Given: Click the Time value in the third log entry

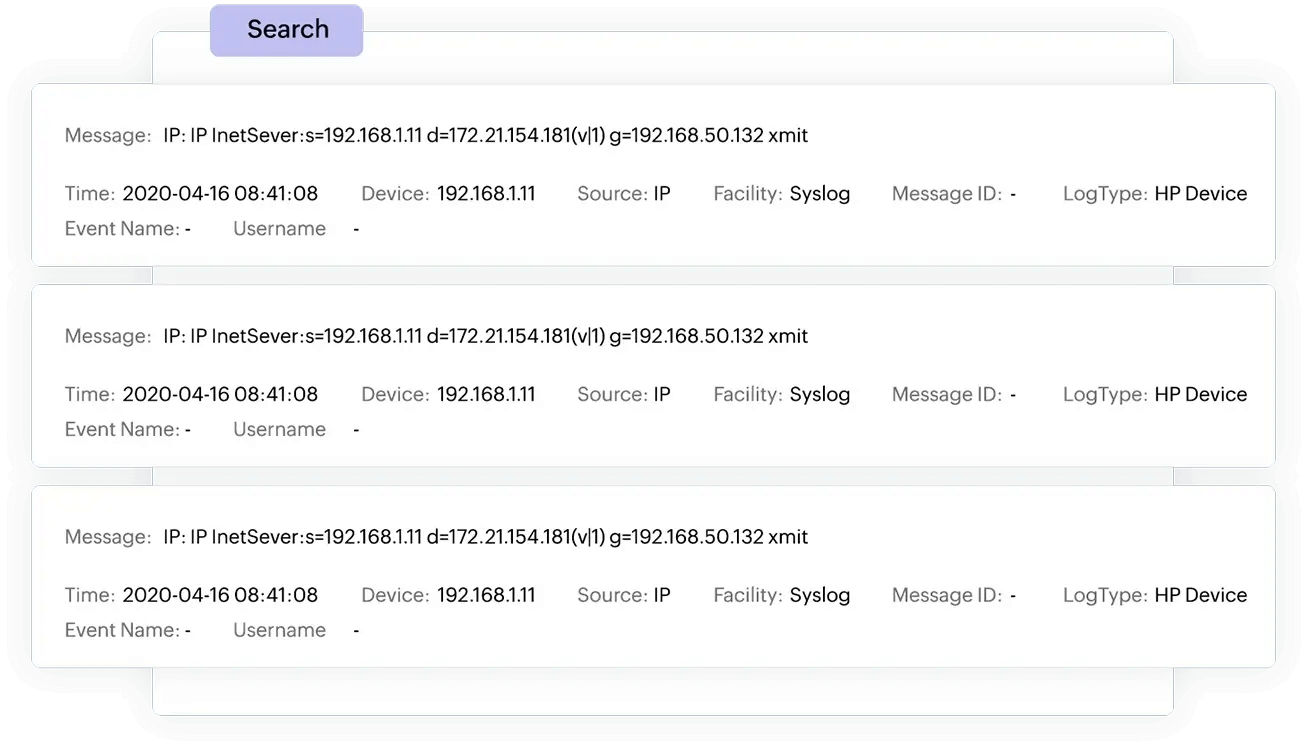Looking at the screenshot, I should pyautogui.click(x=220, y=596).
